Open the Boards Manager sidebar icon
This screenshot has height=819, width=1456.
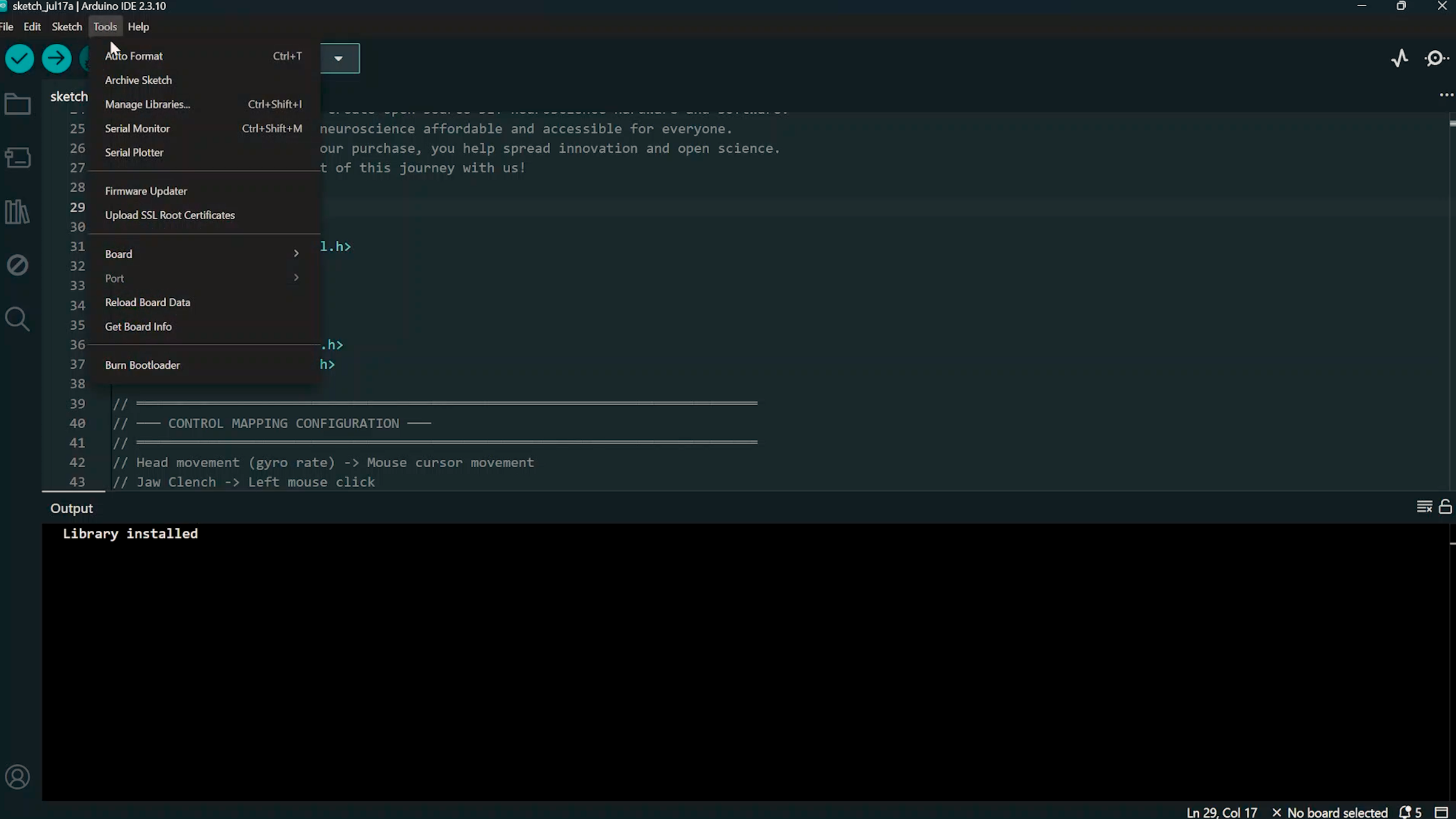point(18,158)
